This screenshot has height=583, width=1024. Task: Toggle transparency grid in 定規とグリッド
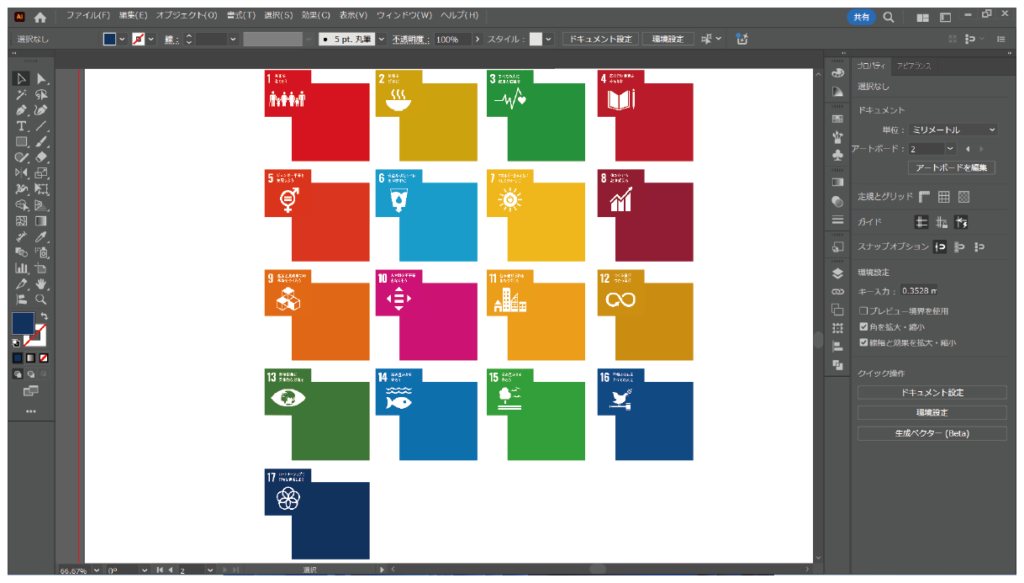964,197
